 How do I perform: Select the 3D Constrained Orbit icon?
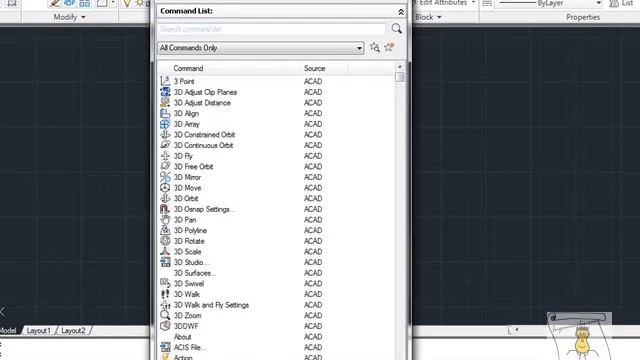165,134
